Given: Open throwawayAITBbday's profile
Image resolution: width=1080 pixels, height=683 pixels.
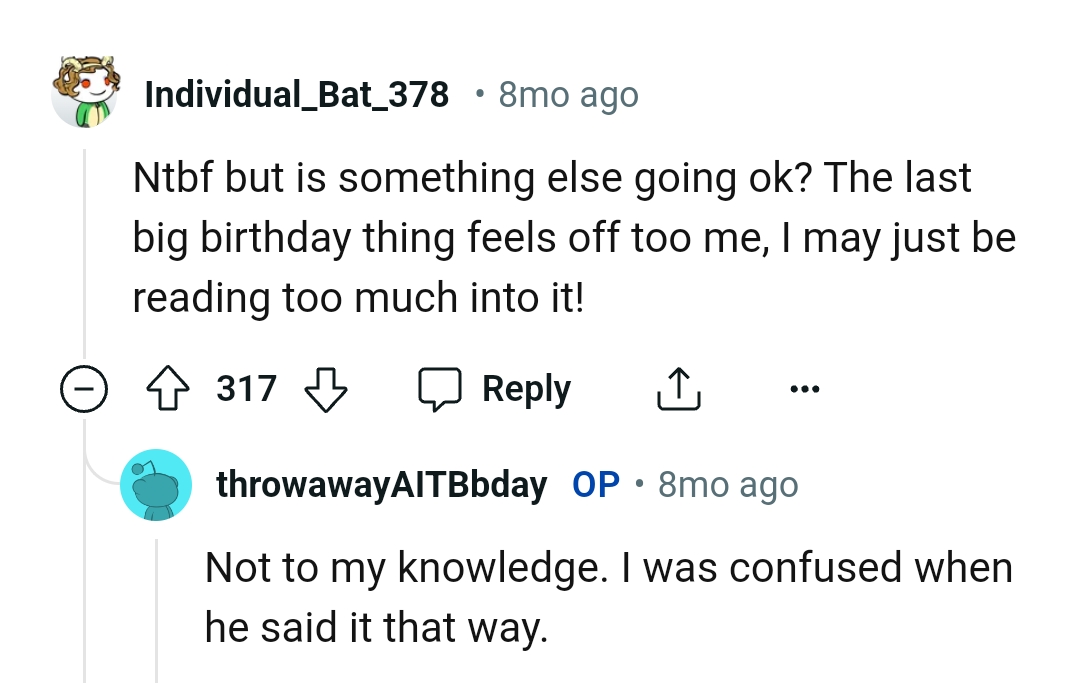Looking at the screenshot, I should click(382, 484).
